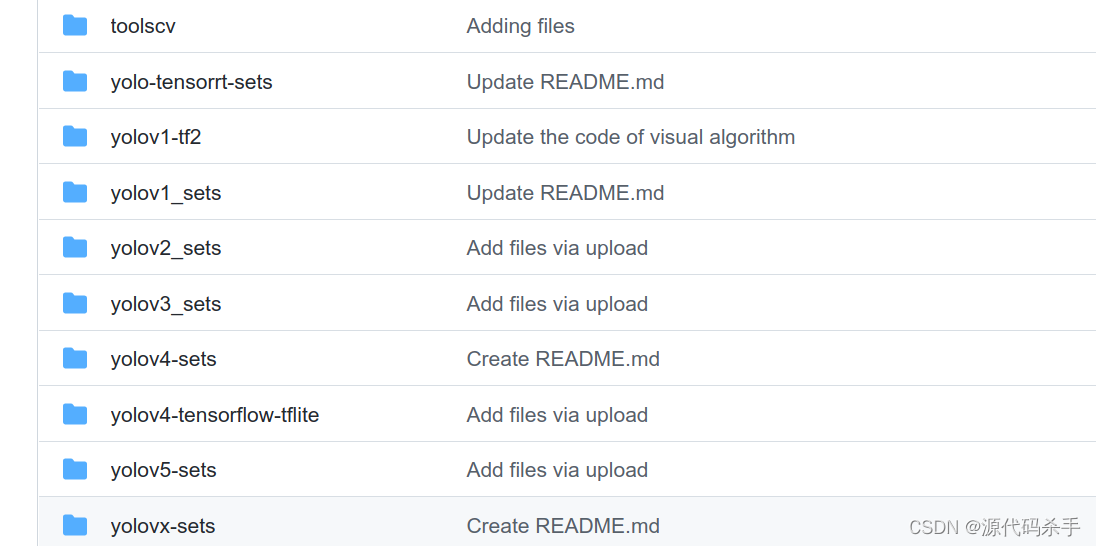View the 'Update README.md' commit for yolov1_sets
Image resolution: width=1096 pixels, height=546 pixels.
tap(565, 193)
